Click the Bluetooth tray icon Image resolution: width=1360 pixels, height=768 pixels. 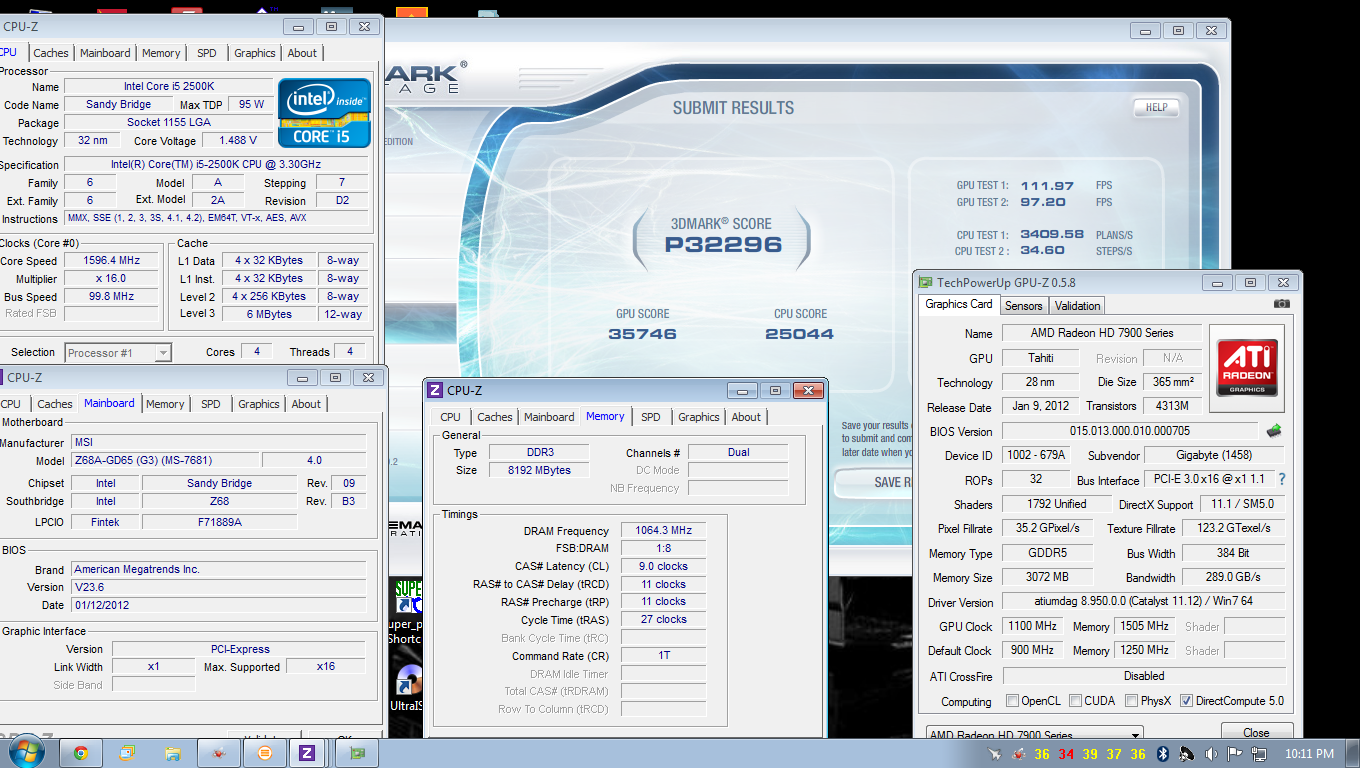click(x=1163, y=754)
